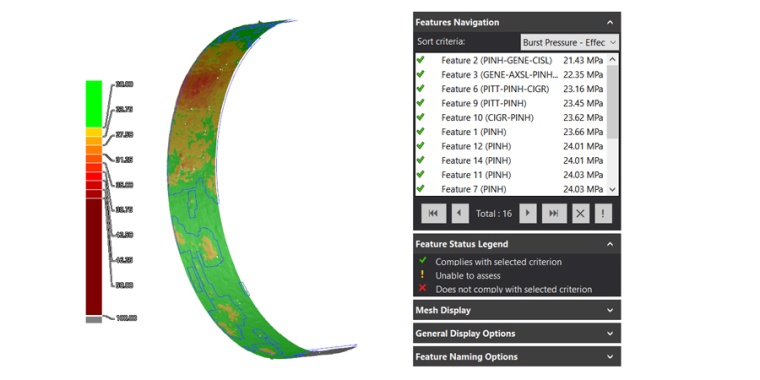Click the bright green color scale segment
Image resolution: width=760 pixels, height=380 pixels.
pyautogui.click(x=94, y=104)
